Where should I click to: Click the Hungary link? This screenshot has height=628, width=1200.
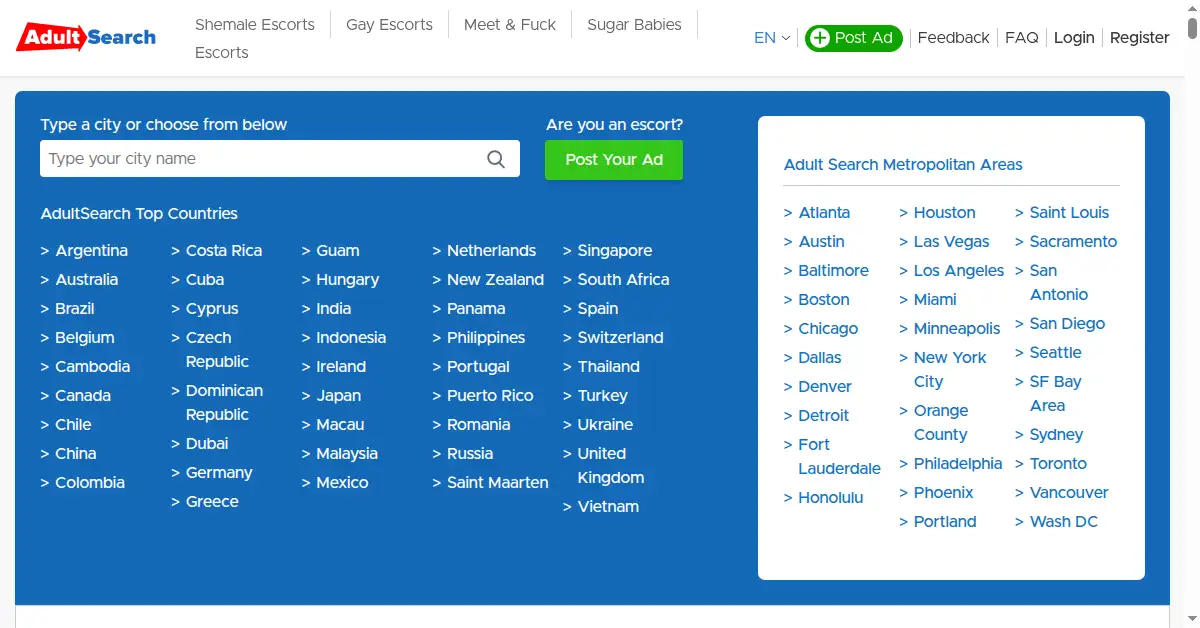tap(347, 280)
